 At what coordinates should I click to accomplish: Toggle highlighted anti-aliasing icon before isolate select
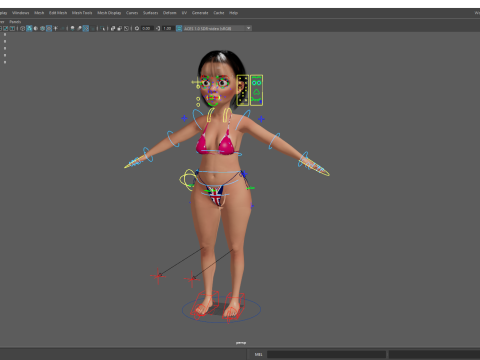(x=86, y=28)
